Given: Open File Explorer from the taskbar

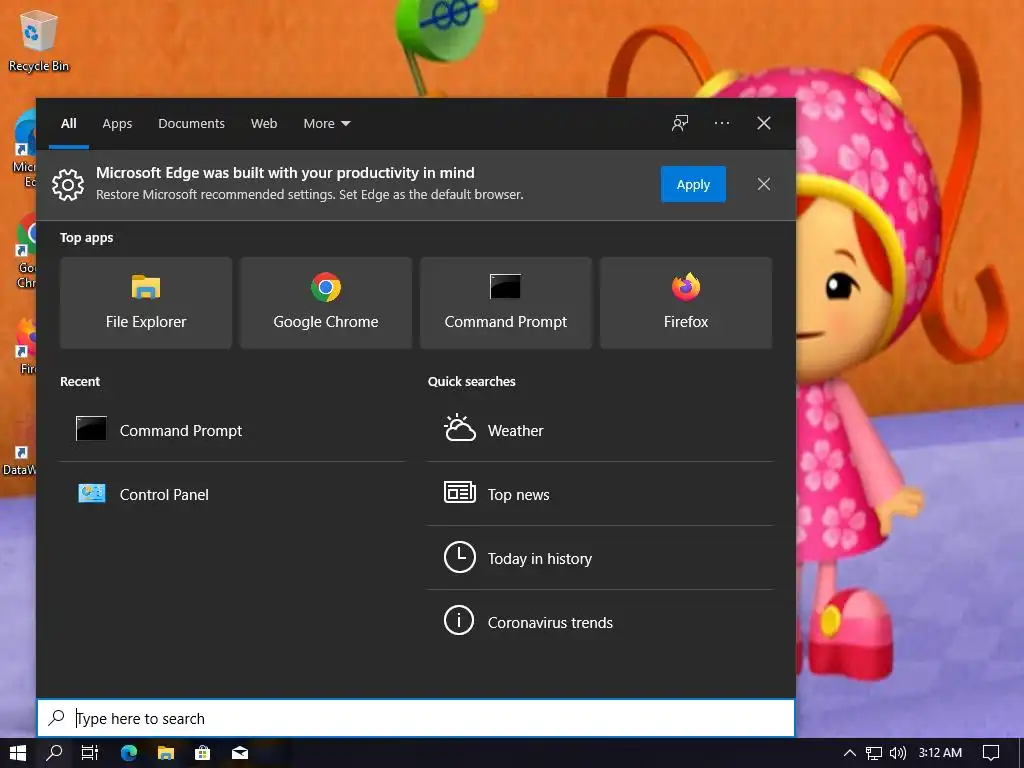Looking at the screenshot, I should click(166, 753).
